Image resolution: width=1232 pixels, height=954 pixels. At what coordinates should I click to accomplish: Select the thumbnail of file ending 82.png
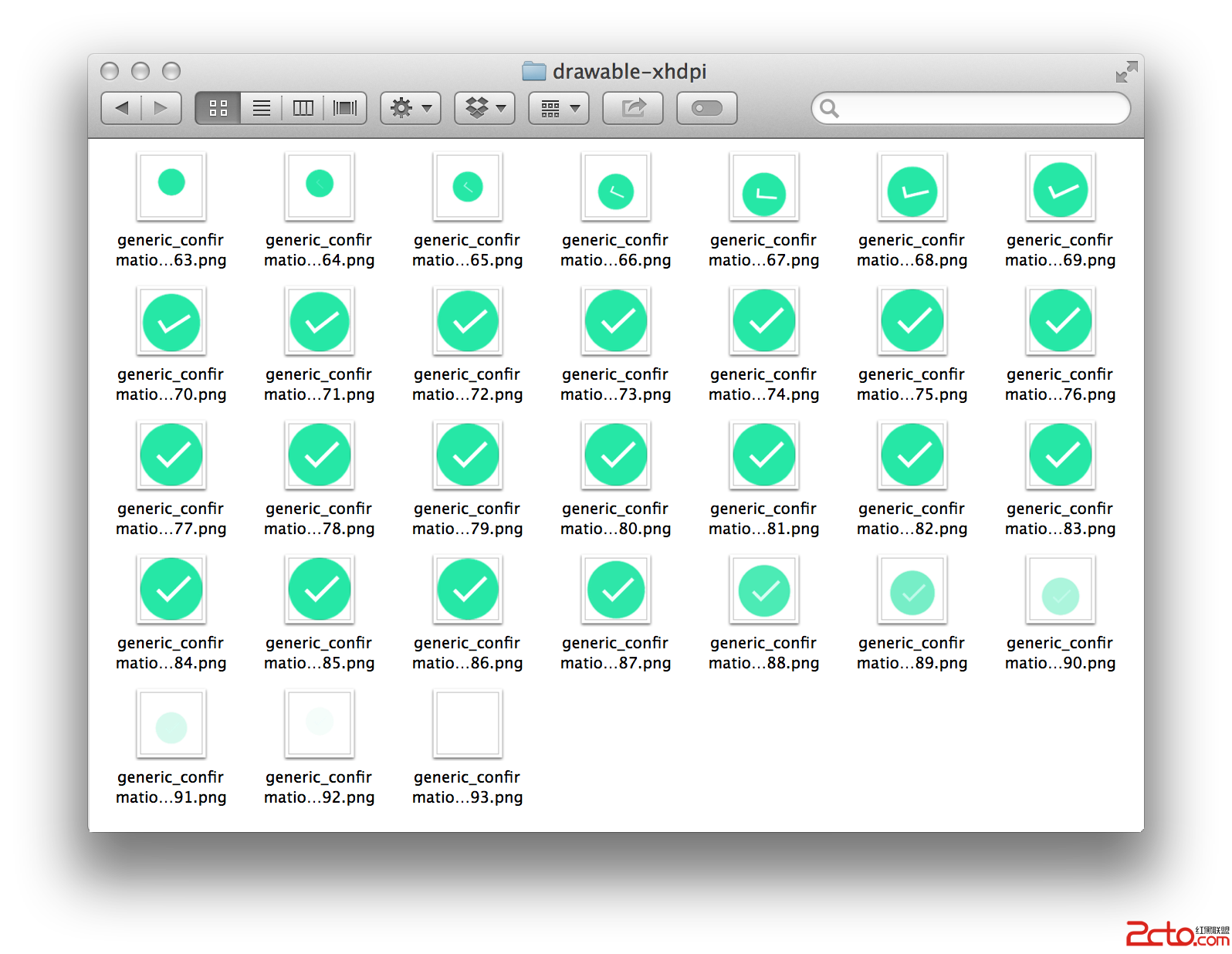tap(912, 455)
